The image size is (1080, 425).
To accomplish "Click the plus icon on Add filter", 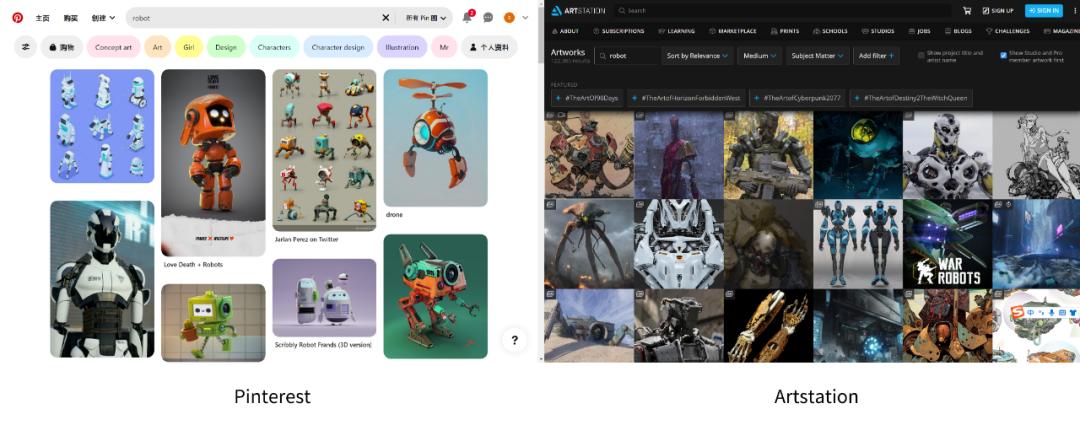I will 891,56.
